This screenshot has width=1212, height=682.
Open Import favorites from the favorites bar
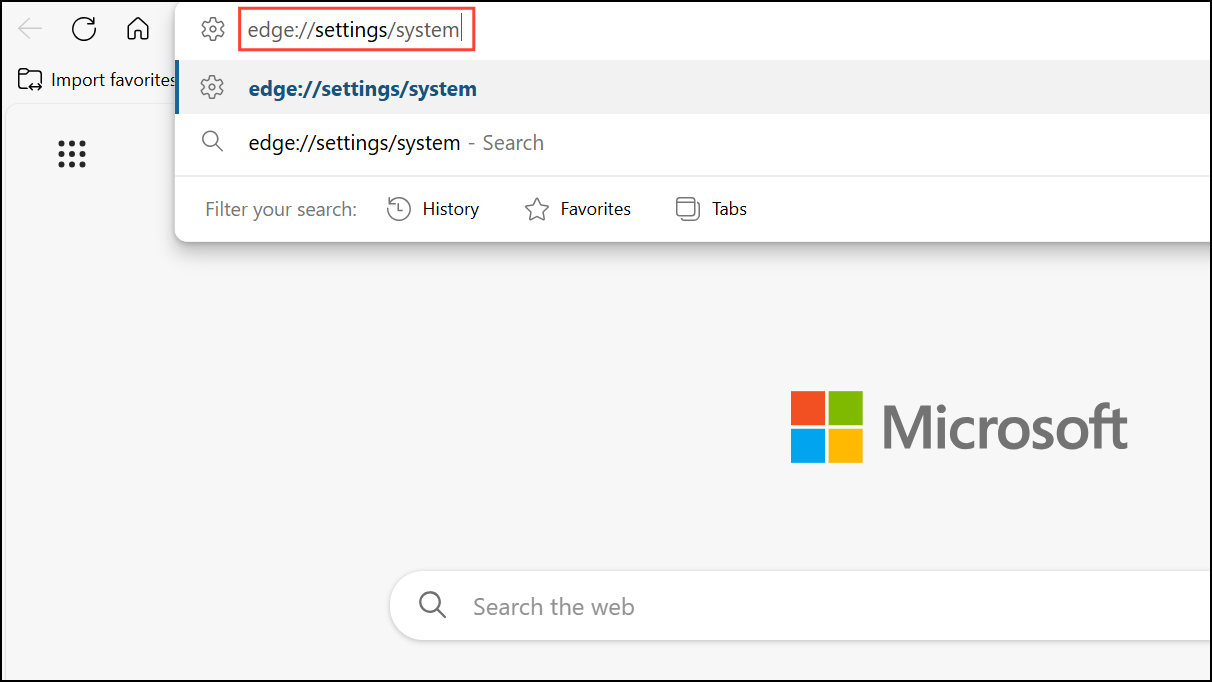pos(112,80)
